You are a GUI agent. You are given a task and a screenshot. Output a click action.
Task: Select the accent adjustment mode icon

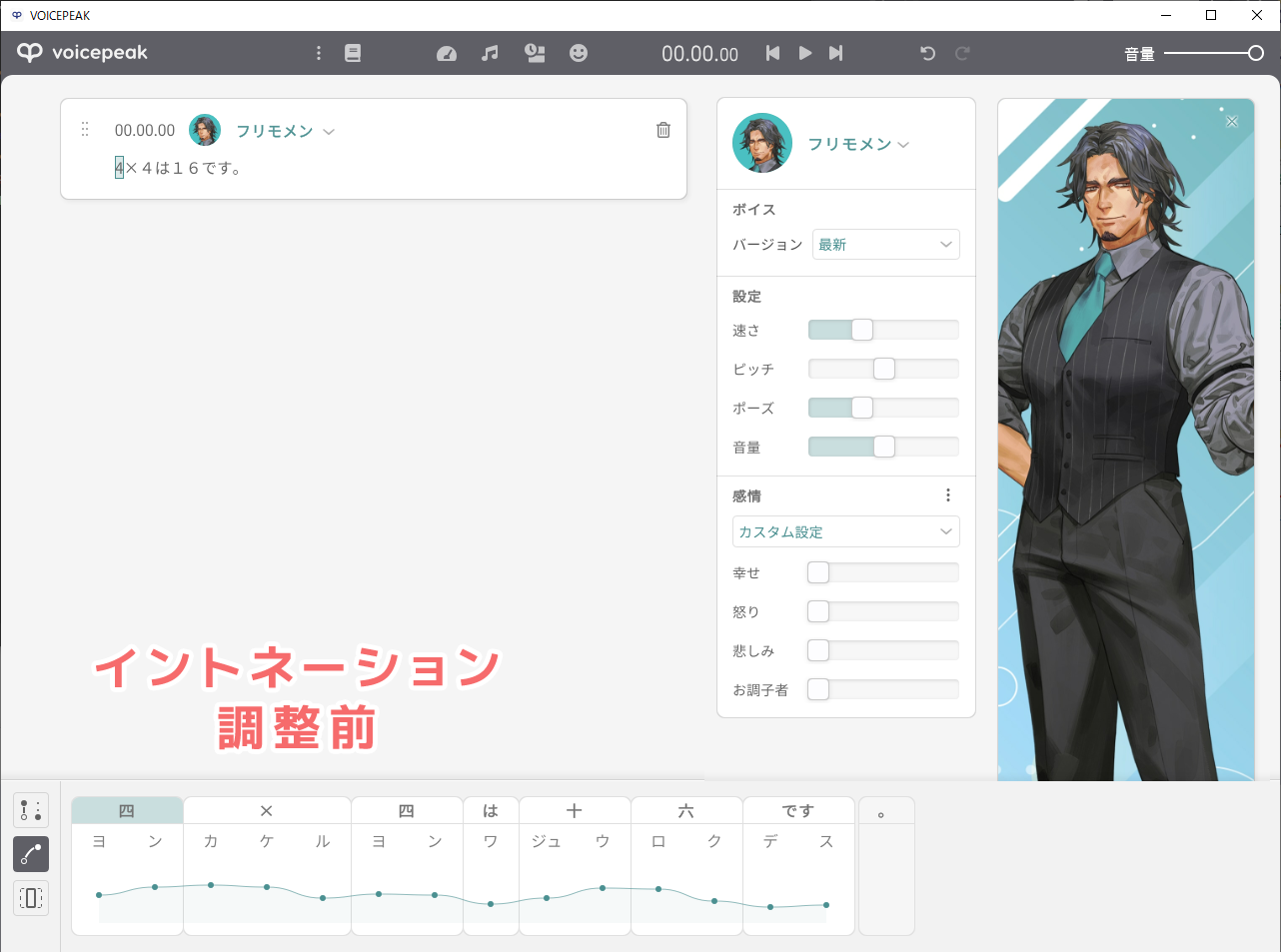coord(31,810)
